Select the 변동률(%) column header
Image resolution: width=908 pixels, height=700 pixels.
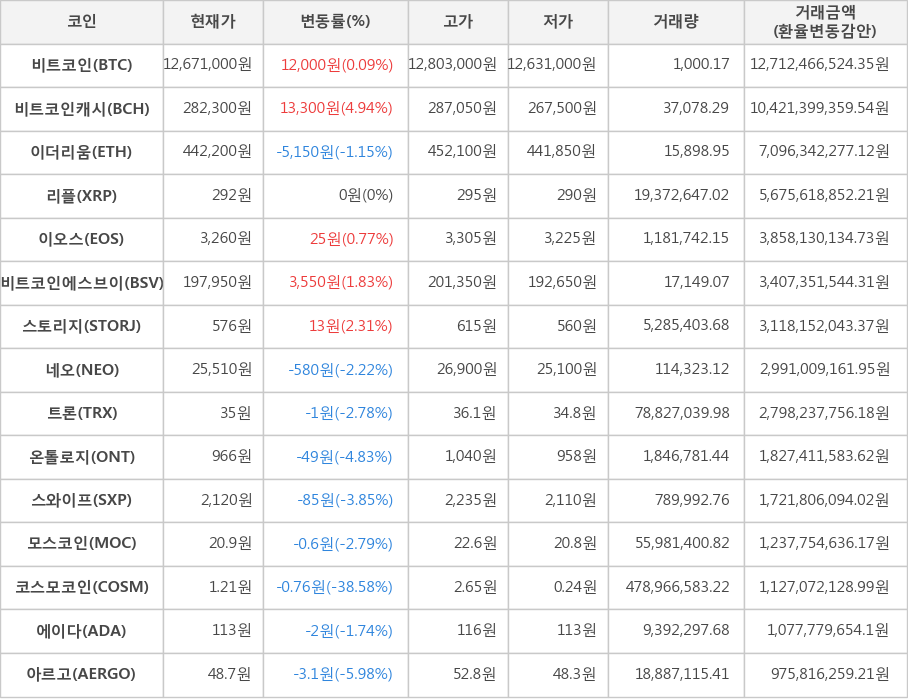pyautogui.click(x=335, y=21)
